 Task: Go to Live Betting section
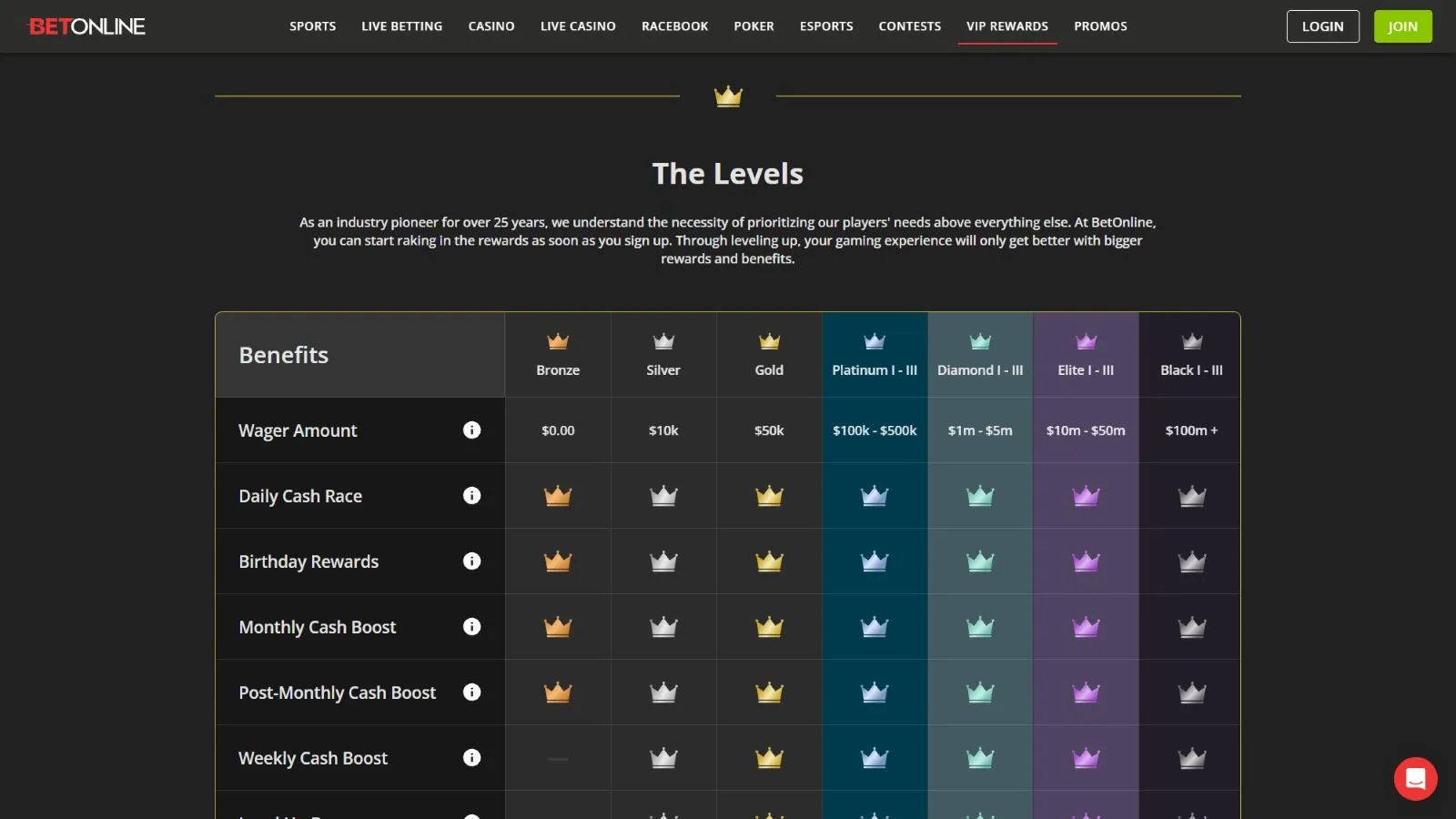click(401, 26)
